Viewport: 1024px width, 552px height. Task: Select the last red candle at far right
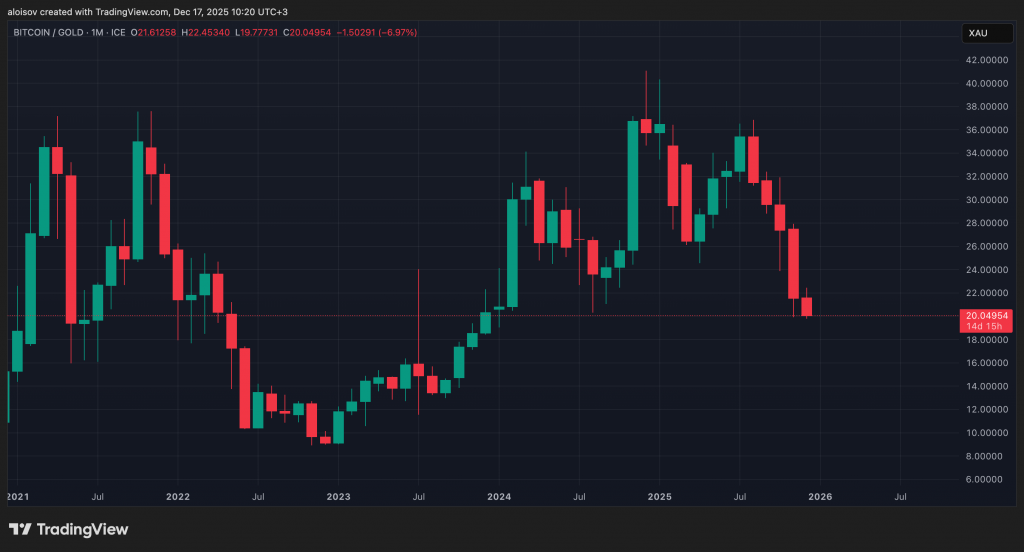click(806, 307)
